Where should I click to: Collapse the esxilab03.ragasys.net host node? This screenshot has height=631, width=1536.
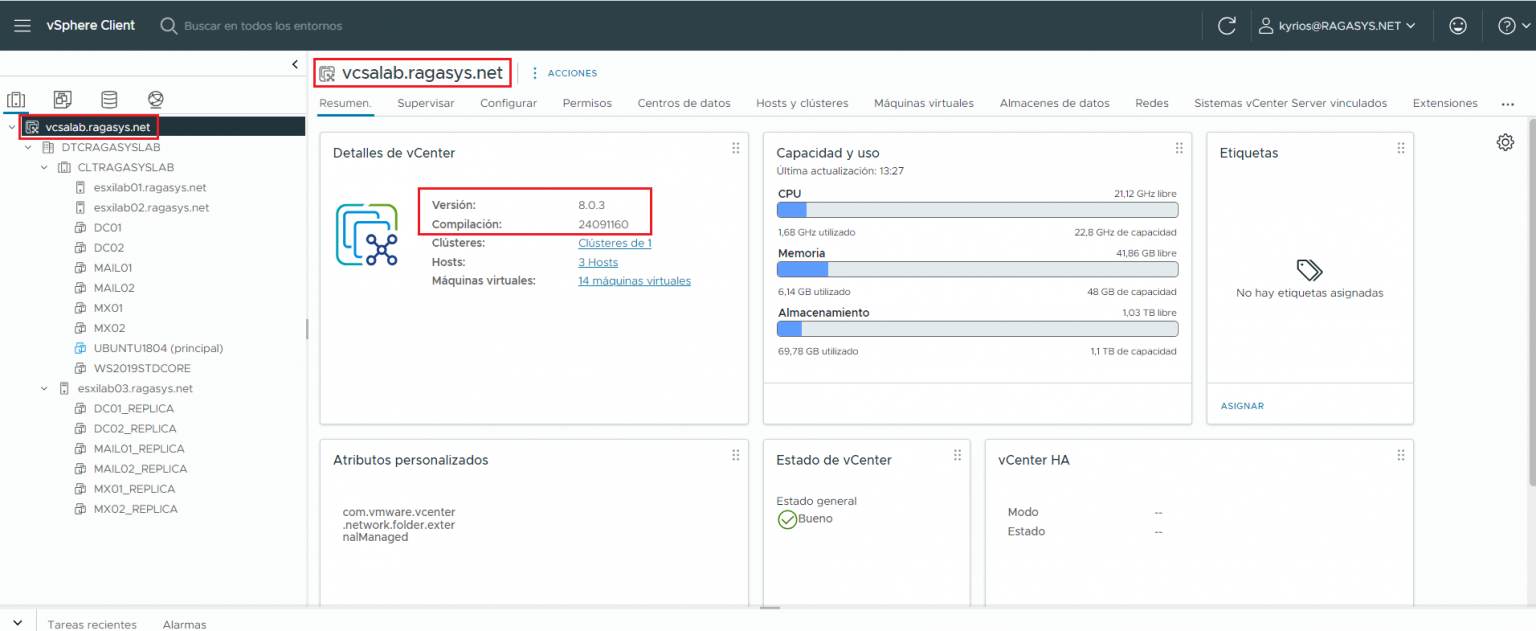point(44,388)
